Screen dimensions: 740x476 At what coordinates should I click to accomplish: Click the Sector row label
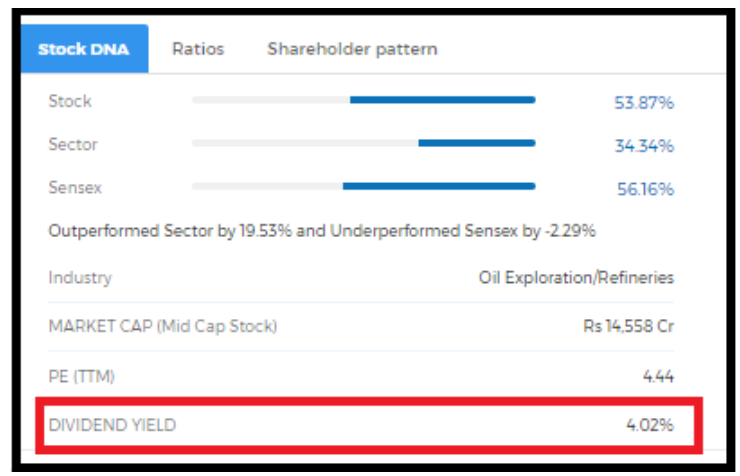click(73, 144)
